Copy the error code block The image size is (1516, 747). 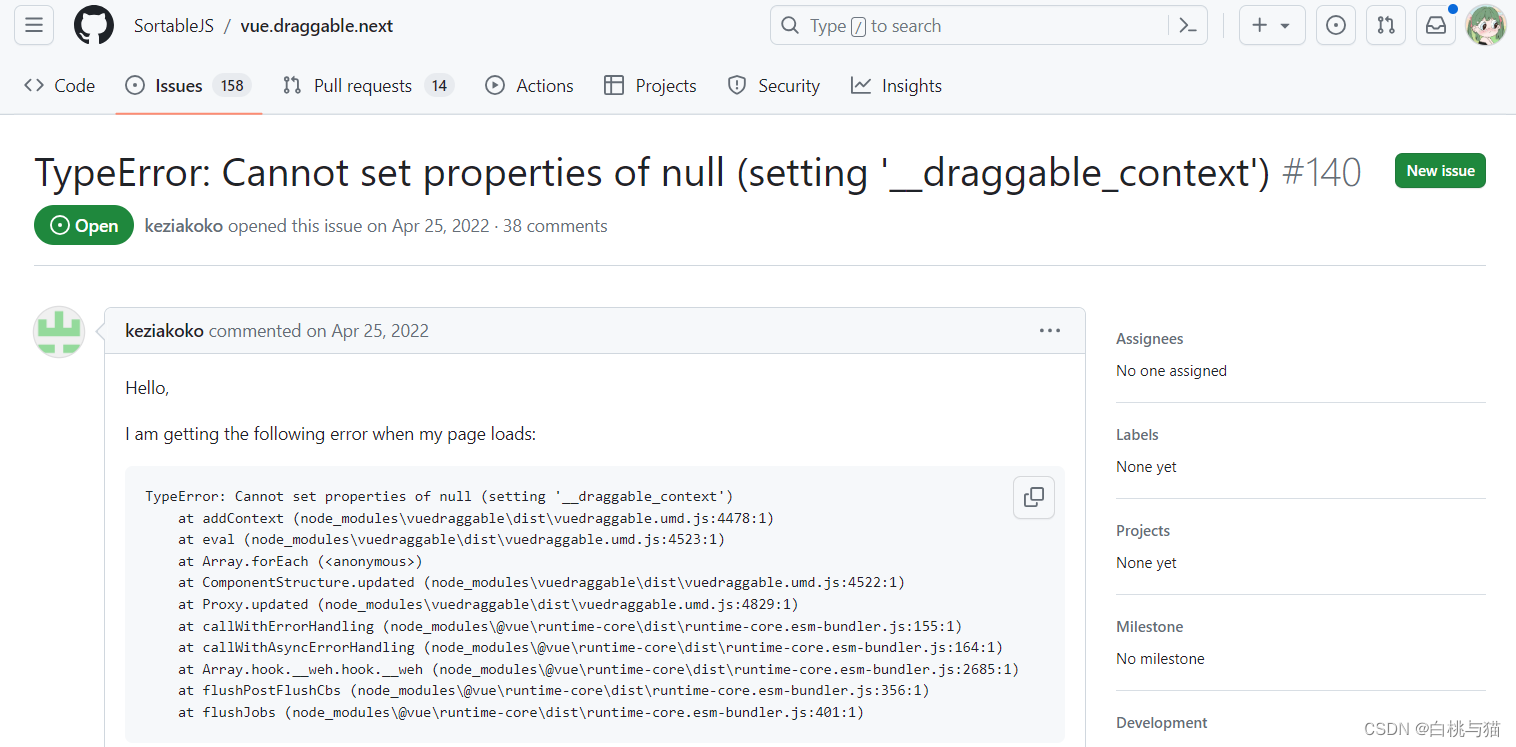pos(1034,497)
